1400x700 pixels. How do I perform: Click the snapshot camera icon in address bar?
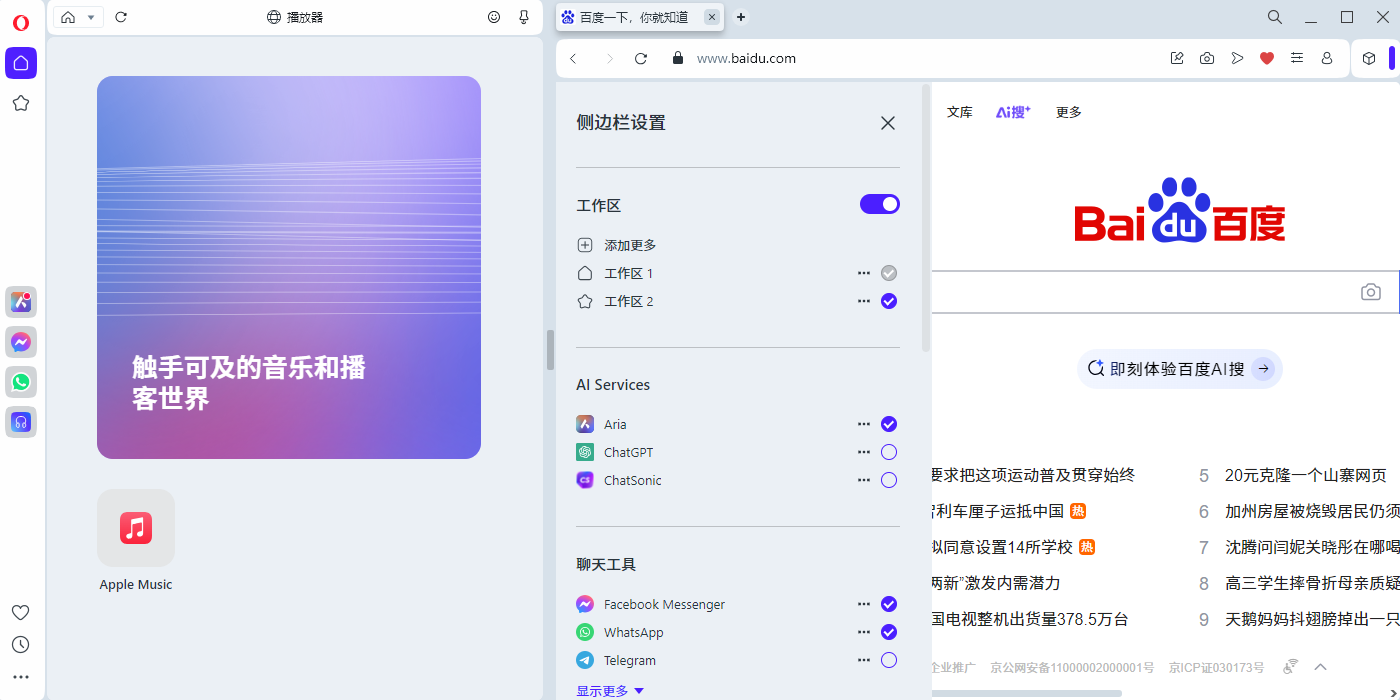click(1207, 59)
